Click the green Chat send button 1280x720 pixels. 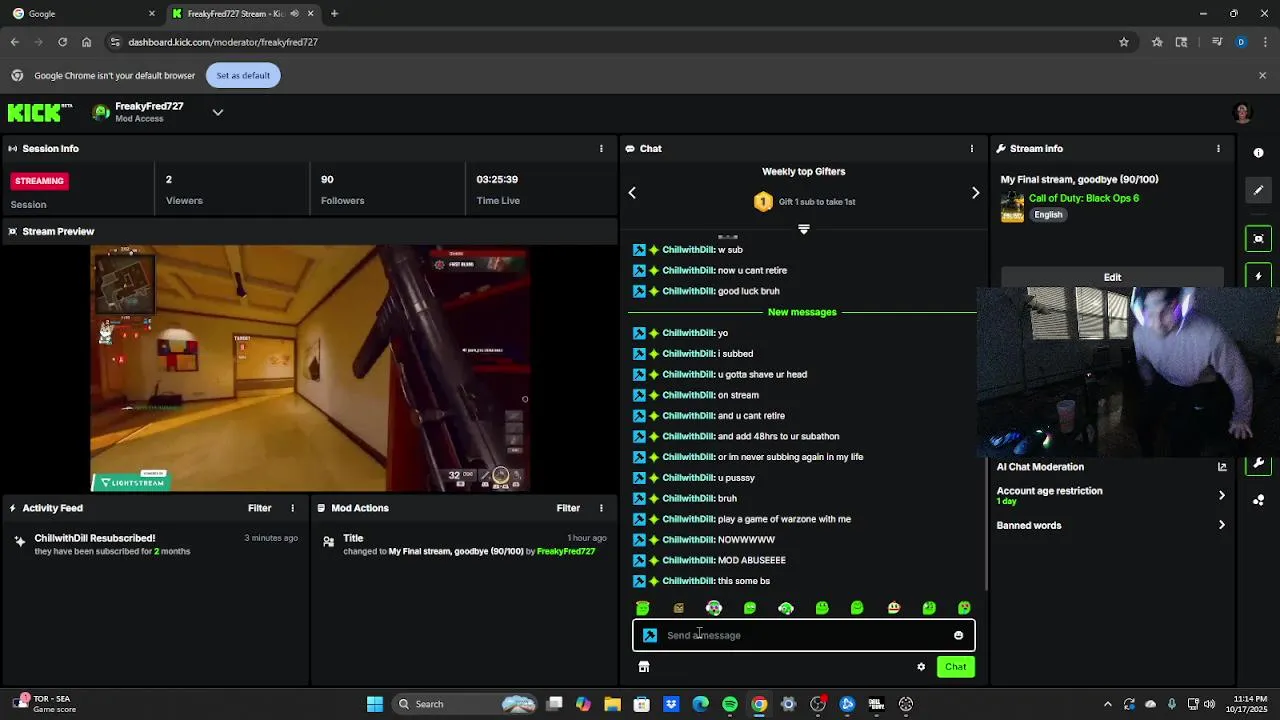tap(956, 667)
